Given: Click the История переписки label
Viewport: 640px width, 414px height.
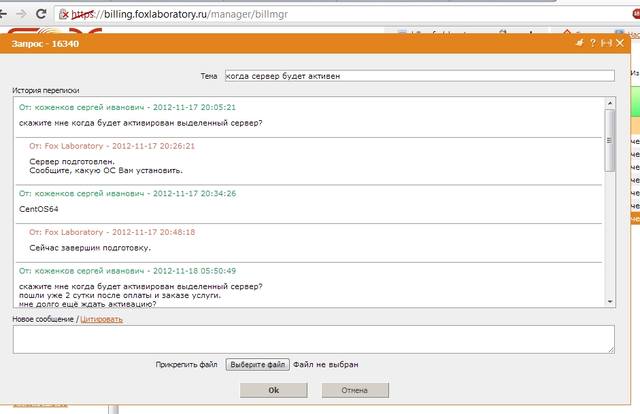Looking at the screenshot, I should click(46, 90).
